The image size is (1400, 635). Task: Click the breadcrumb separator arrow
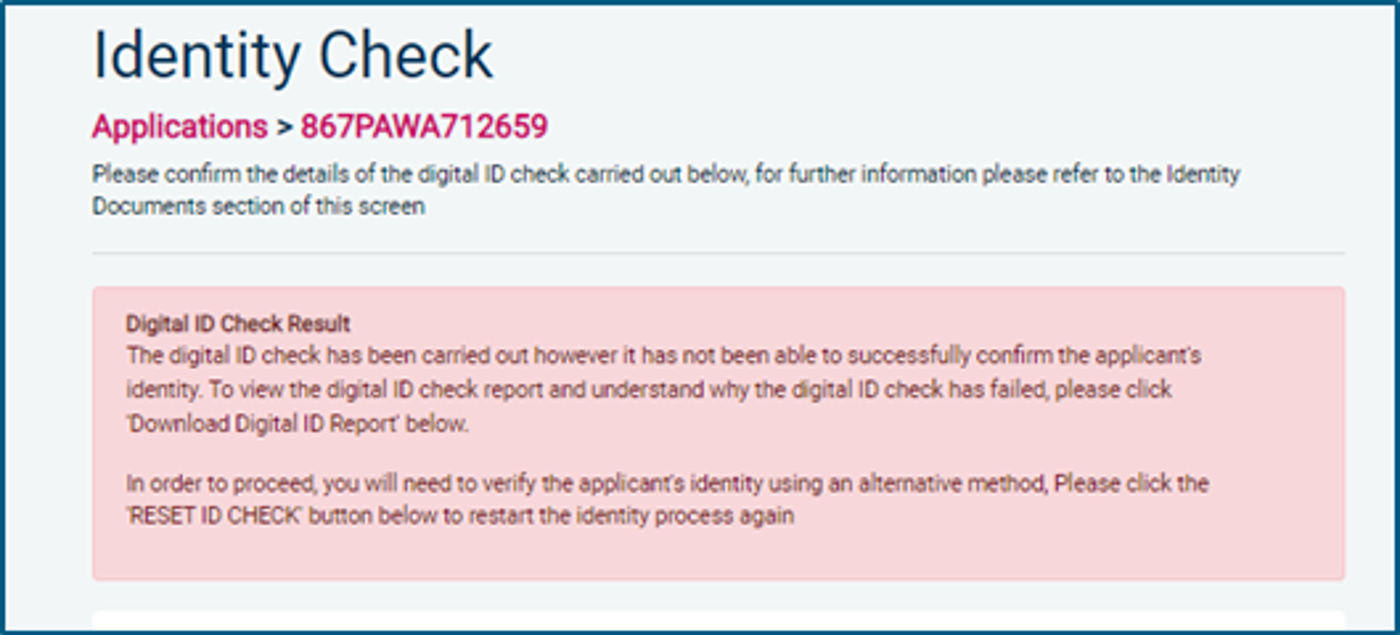click(x=284, y=127)
